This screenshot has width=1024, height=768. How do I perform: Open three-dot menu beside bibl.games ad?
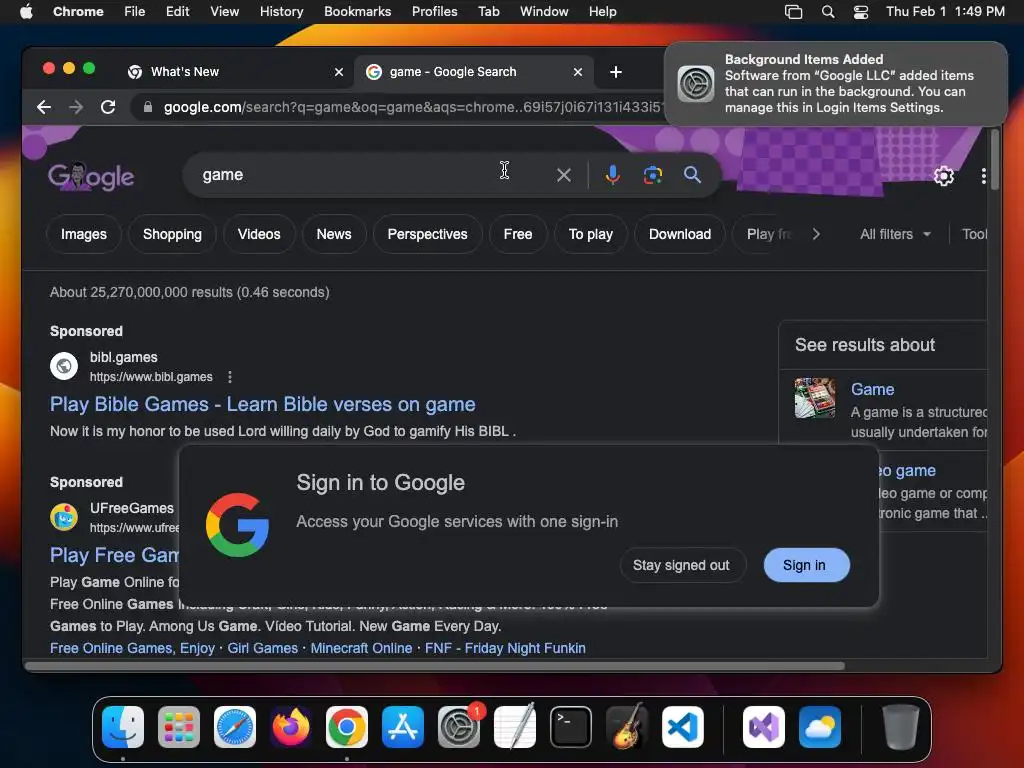[x=229, y=377]
